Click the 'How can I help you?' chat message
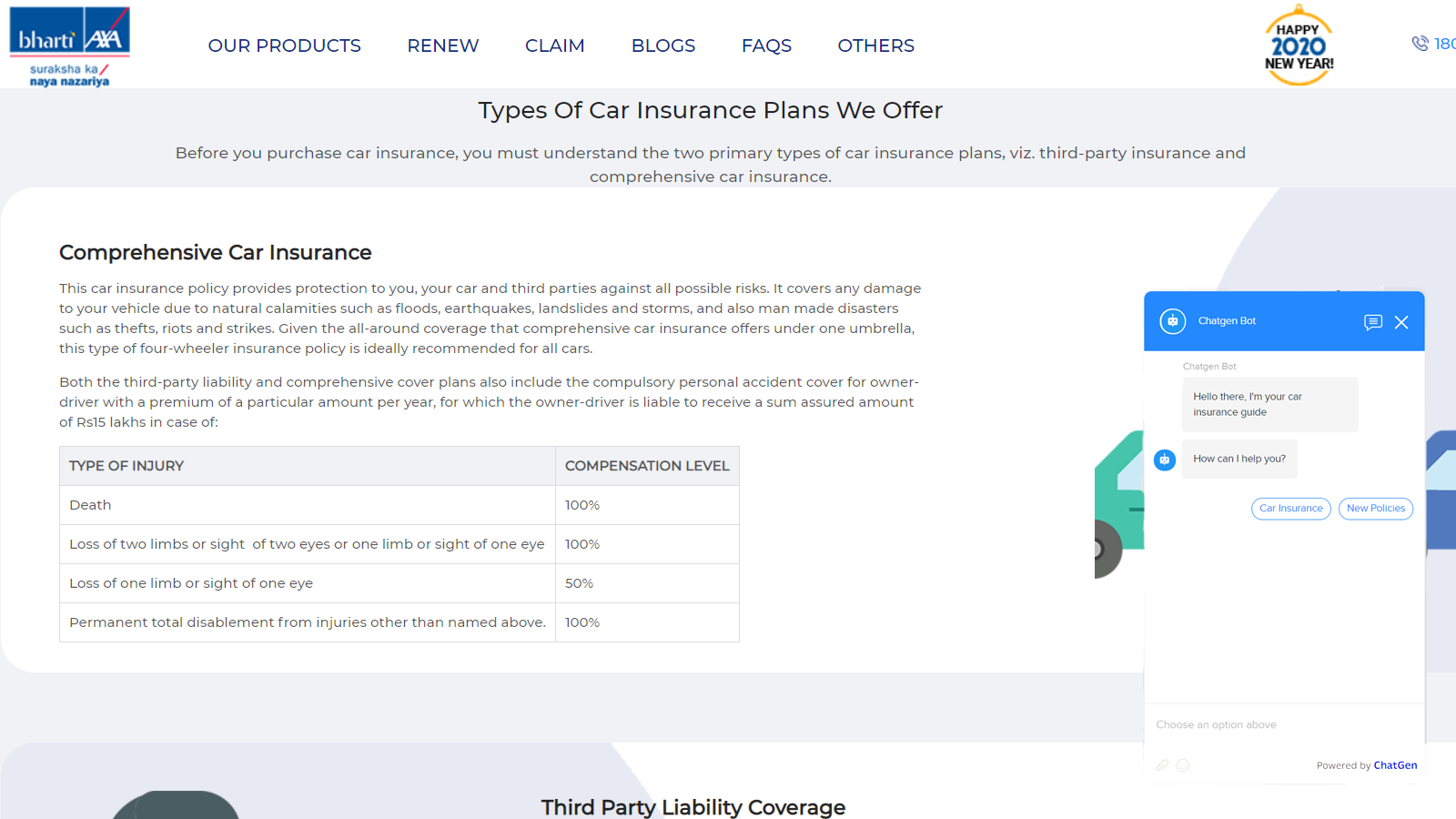1456x819 pixels. (1239, 459)
